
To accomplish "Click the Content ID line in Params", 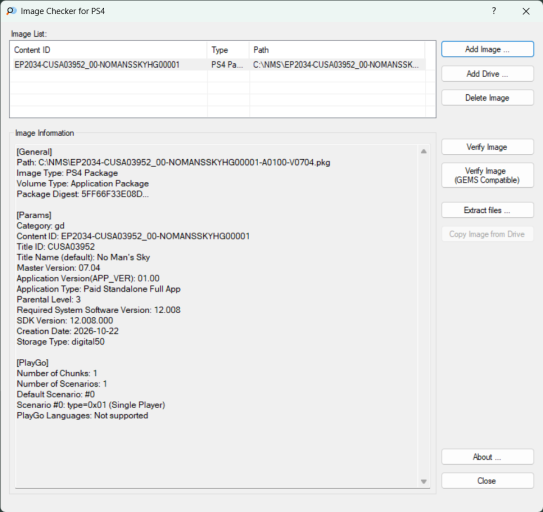I will tap(133, 236).
